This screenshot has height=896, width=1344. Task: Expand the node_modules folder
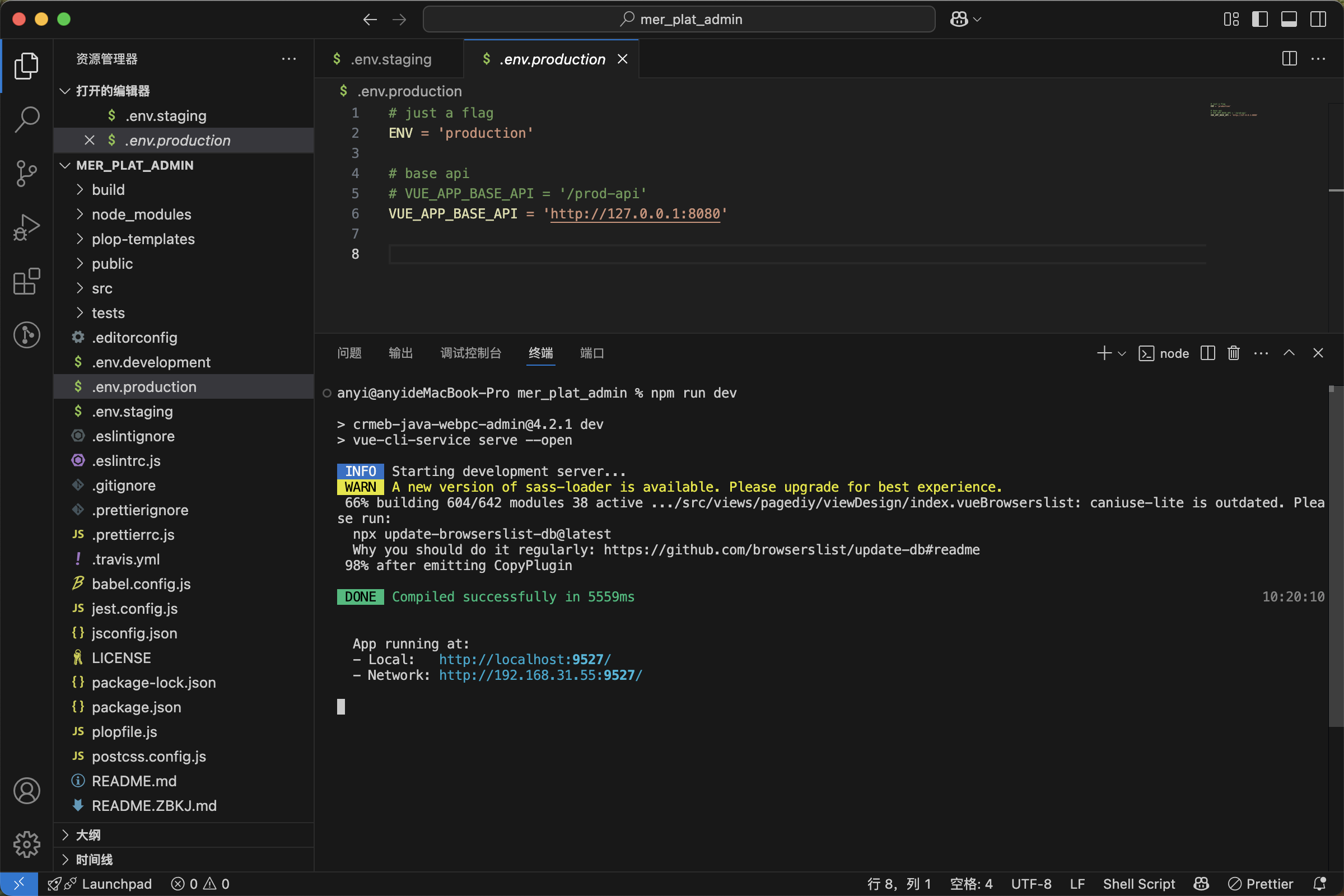[80, 214]
